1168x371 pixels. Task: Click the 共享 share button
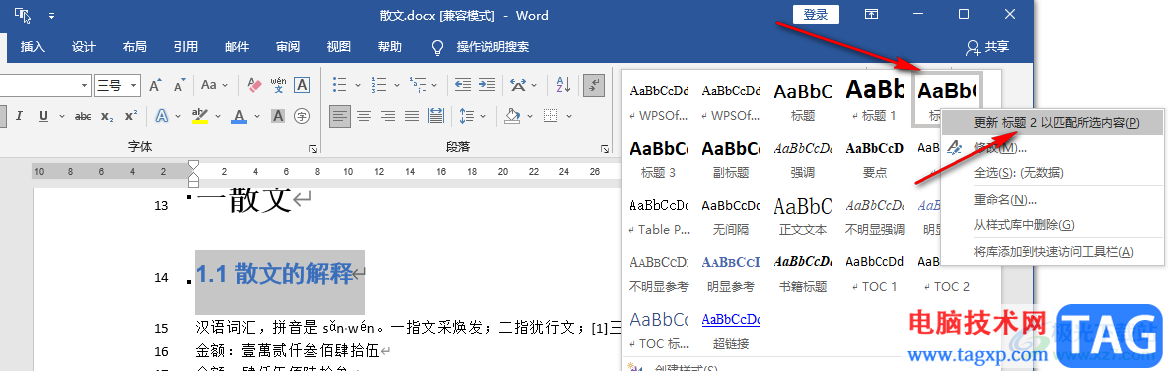pyautogui.click(x=988, y=47)
